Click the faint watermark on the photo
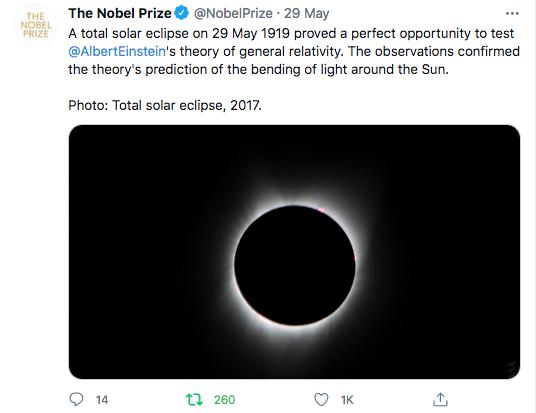536x413 pixels. point(512,369)
